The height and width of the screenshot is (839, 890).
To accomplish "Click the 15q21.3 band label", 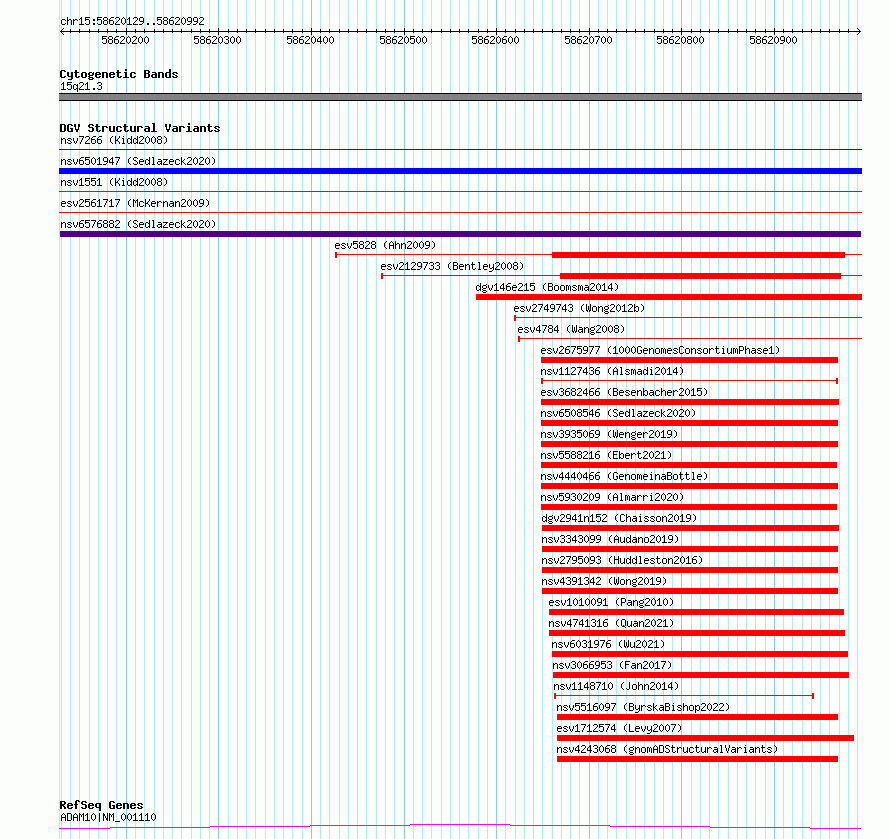I will [x=81, y=86].
